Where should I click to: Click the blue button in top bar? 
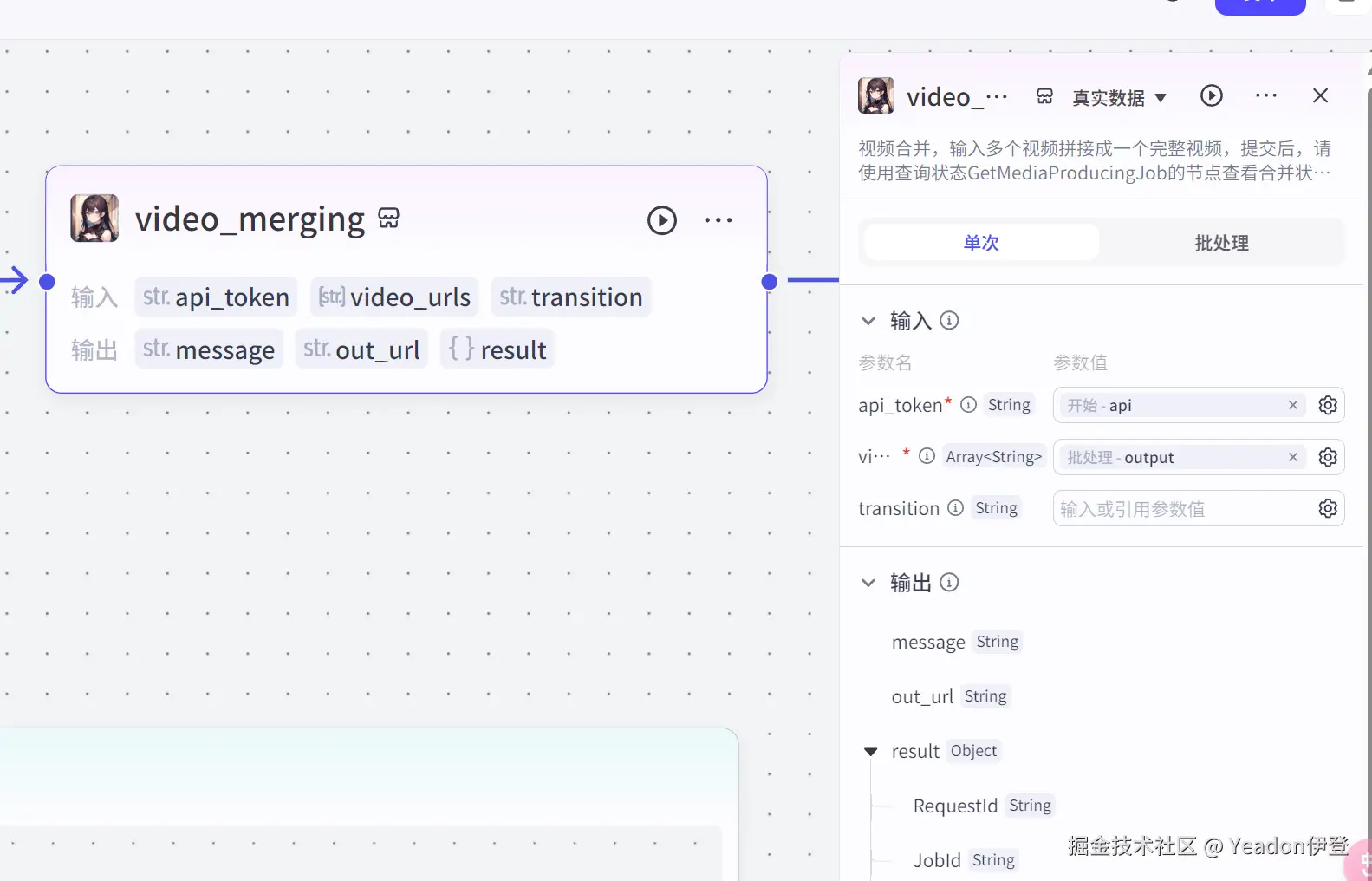point(1260,7)
